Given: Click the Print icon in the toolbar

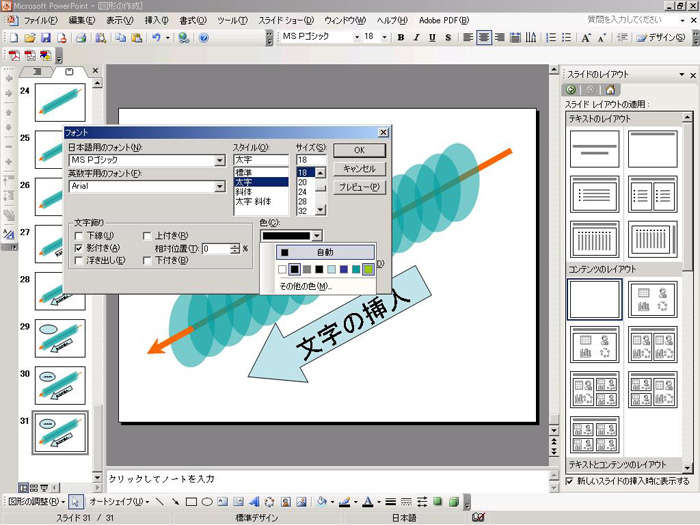Looking at the screenshot, I should pyautogui.click(x=81, y=38).
